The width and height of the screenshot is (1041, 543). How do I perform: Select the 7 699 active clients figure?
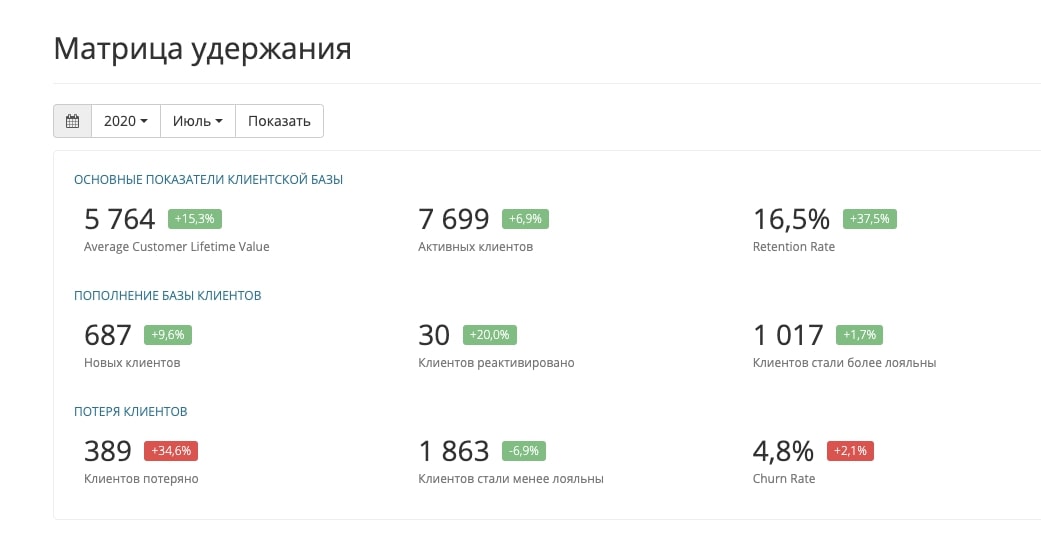454,219
